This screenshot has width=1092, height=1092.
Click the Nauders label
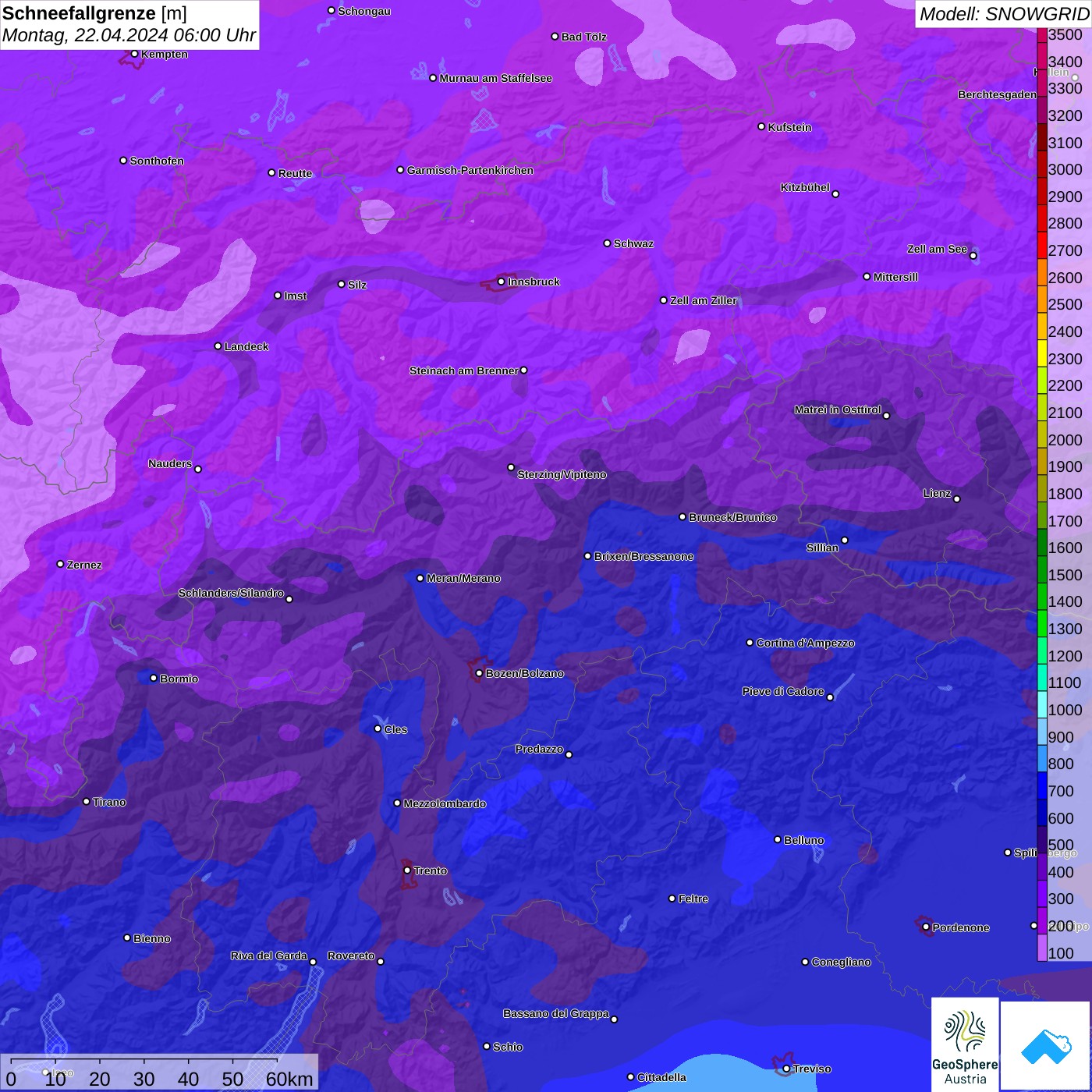click(x=170, y=463)
